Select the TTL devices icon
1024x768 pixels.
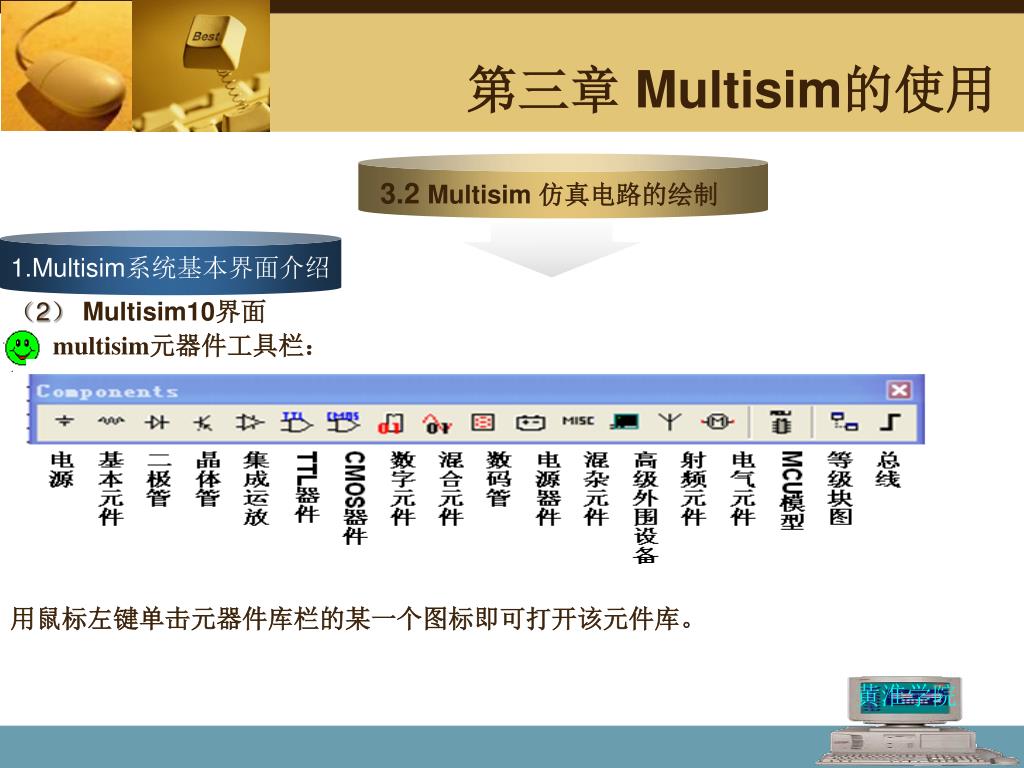(296, 423)
